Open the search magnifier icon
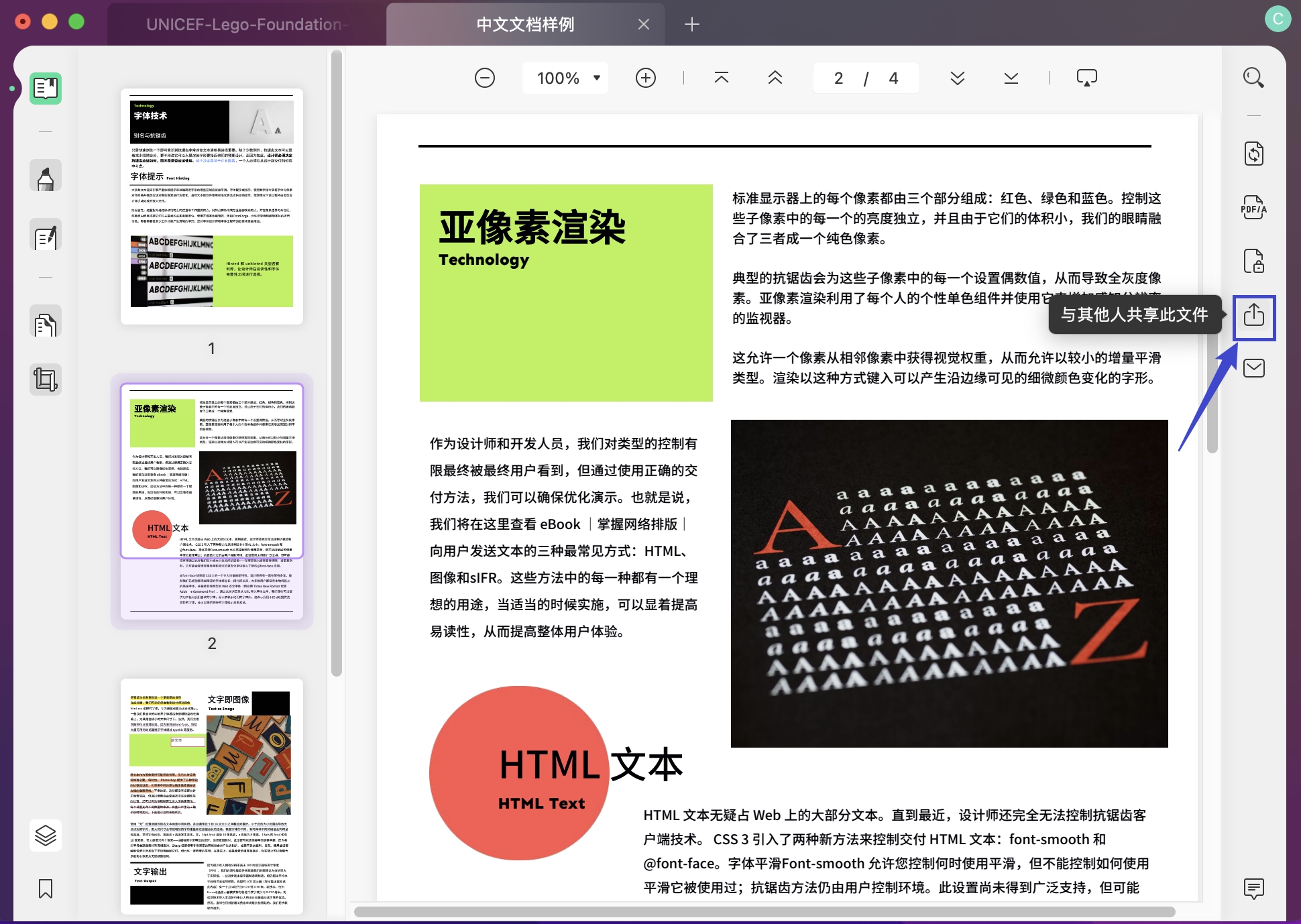1301x924 pixels. pos(1253,78)
